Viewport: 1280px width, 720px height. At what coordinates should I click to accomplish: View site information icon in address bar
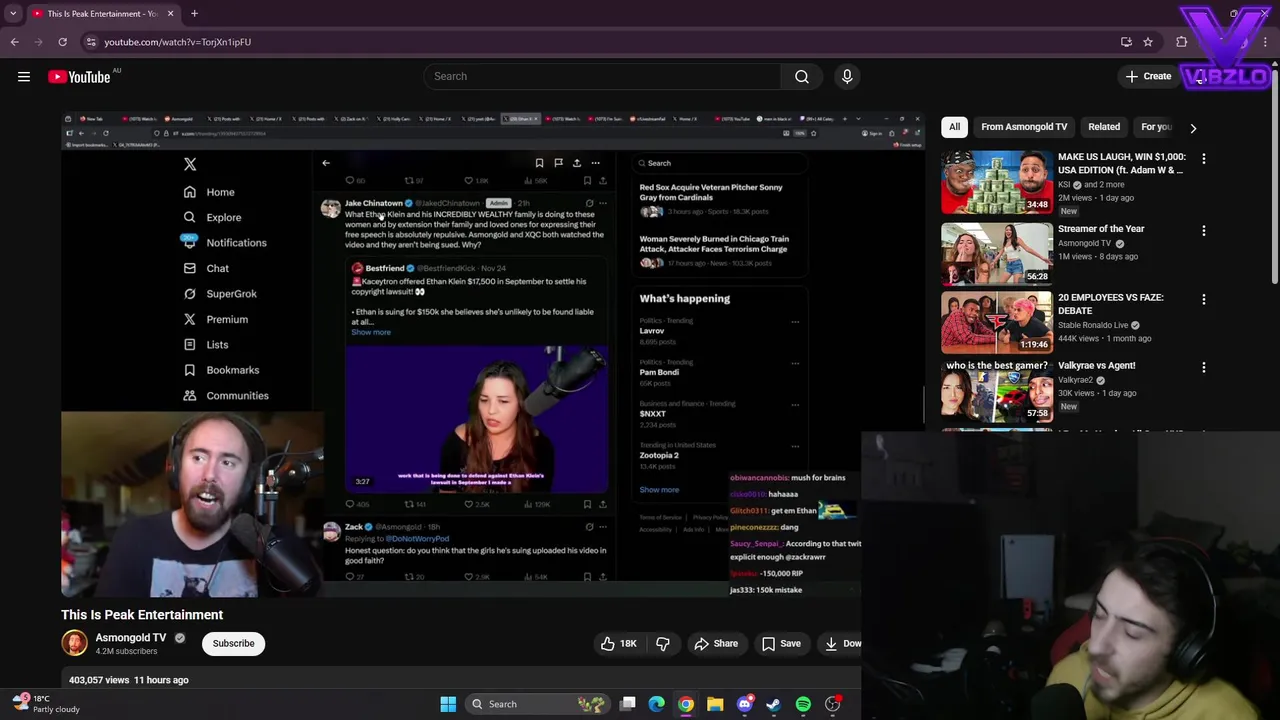(91, 42)
